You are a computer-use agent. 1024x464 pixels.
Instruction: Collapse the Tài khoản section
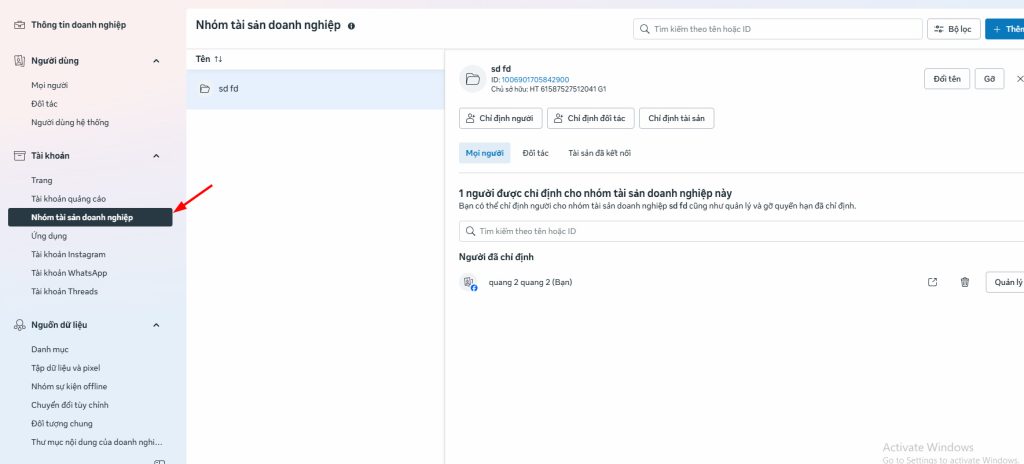156,156
